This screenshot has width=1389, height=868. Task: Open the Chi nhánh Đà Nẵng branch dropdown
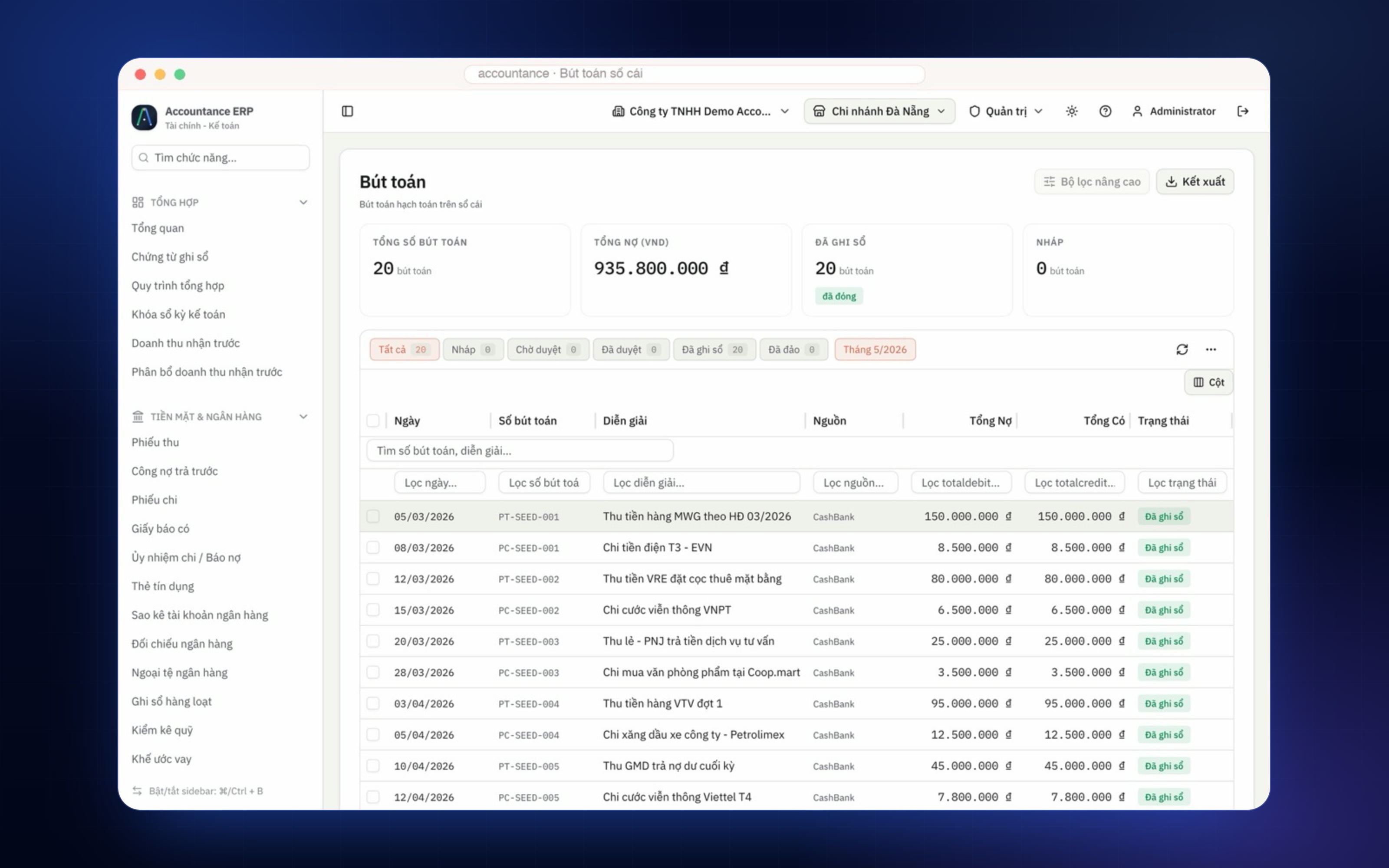(879, 111)
